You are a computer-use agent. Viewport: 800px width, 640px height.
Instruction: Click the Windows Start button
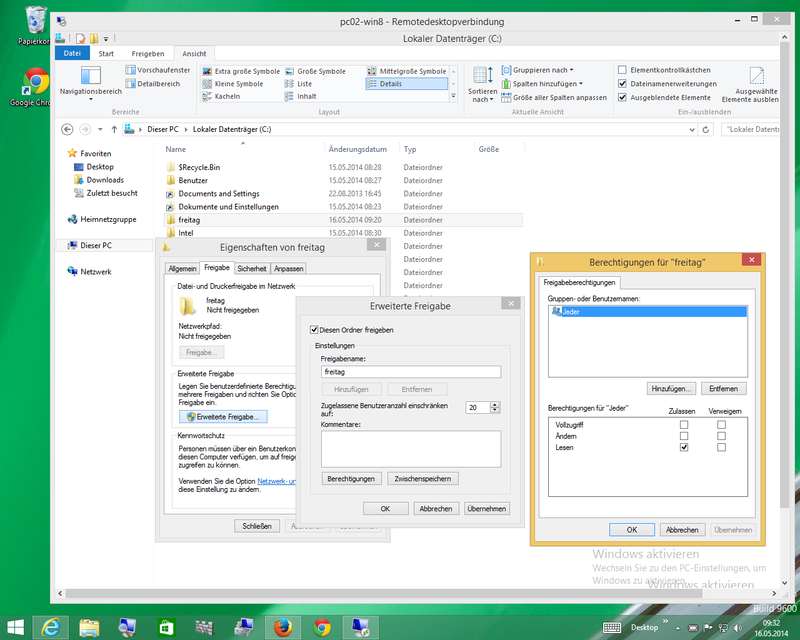tap(14, 627)
